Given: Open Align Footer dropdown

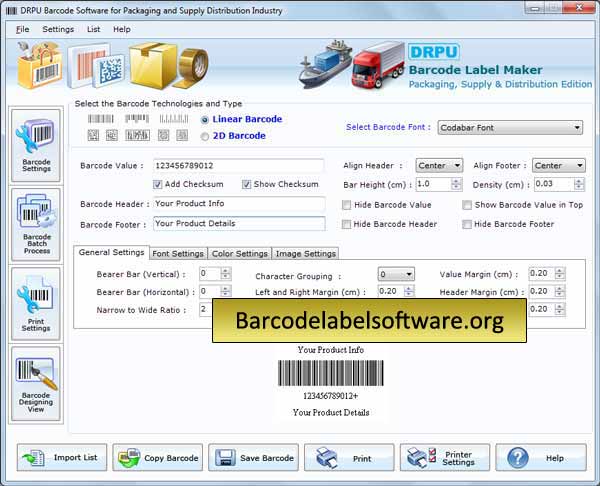Looking at the screenshot, I should (558, 165).
